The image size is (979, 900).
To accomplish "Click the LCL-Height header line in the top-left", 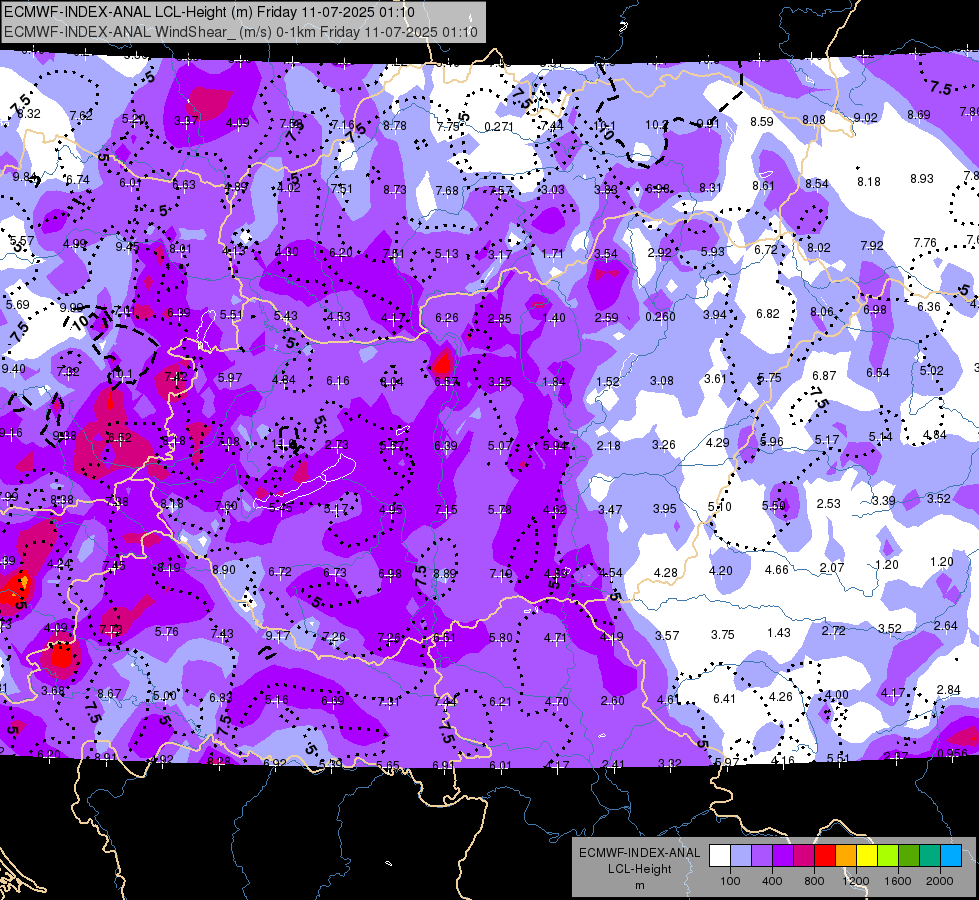I will tap(209, 12).
